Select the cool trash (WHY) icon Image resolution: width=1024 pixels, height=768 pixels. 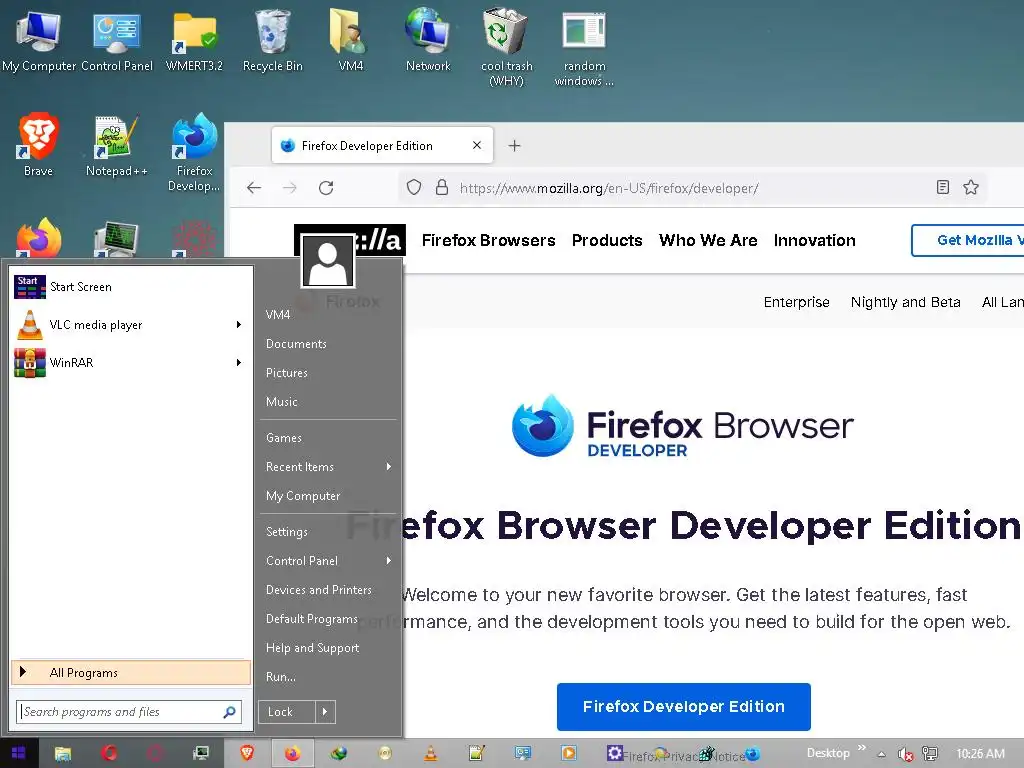point(506,47)
